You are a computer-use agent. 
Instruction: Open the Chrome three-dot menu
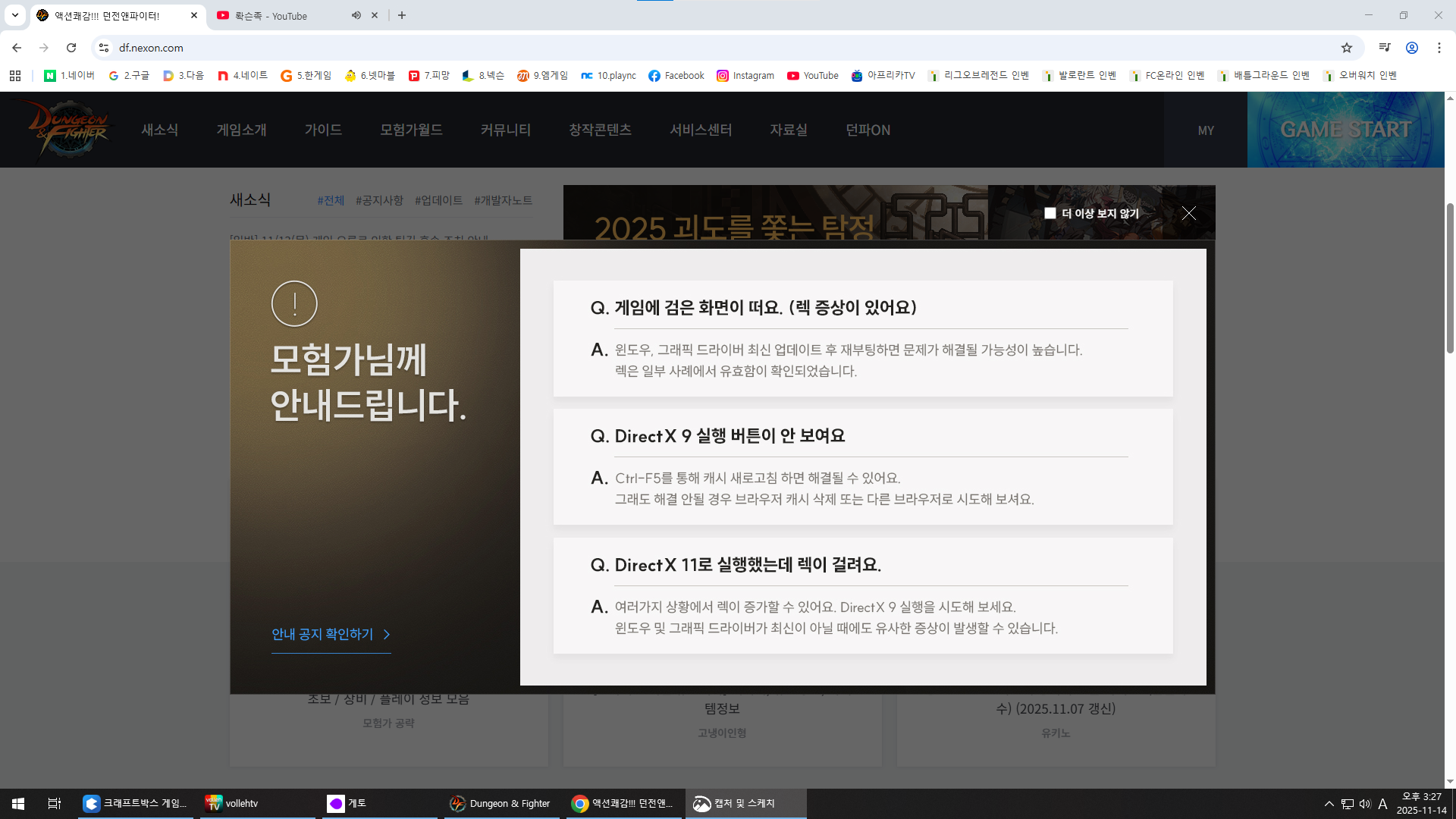point(1439,48)
